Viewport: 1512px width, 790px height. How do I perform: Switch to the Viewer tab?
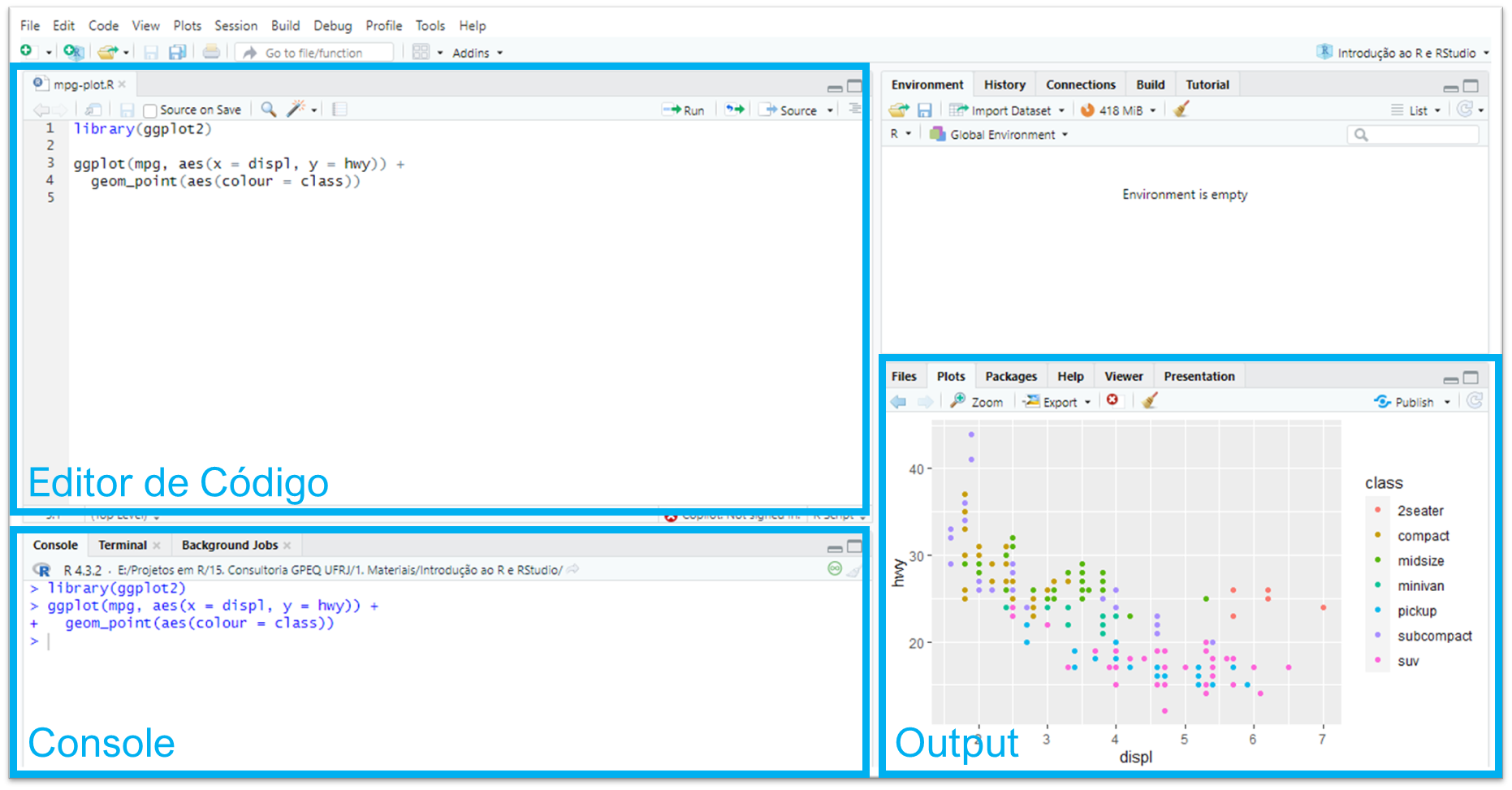coord(1124,376)
